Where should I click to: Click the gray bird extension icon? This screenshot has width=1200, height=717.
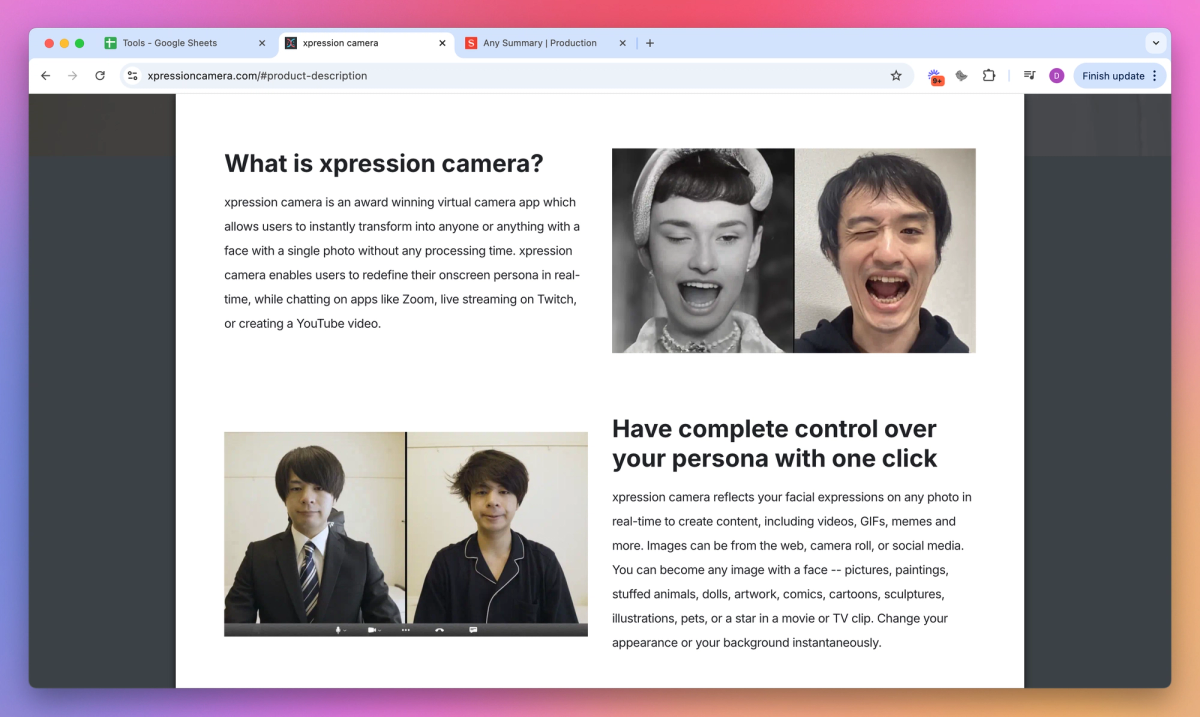(x=962, y=76)
